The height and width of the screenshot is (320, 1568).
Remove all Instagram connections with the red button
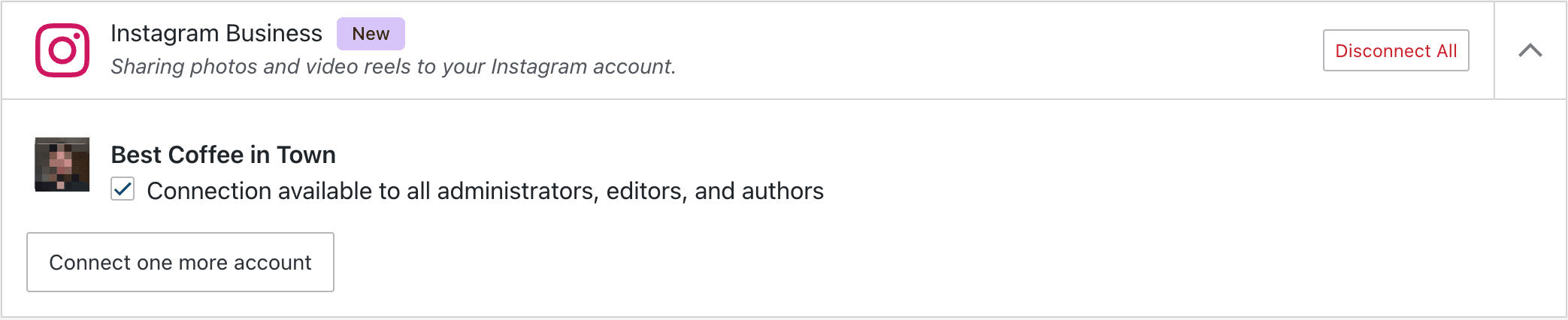(1396, 50)
